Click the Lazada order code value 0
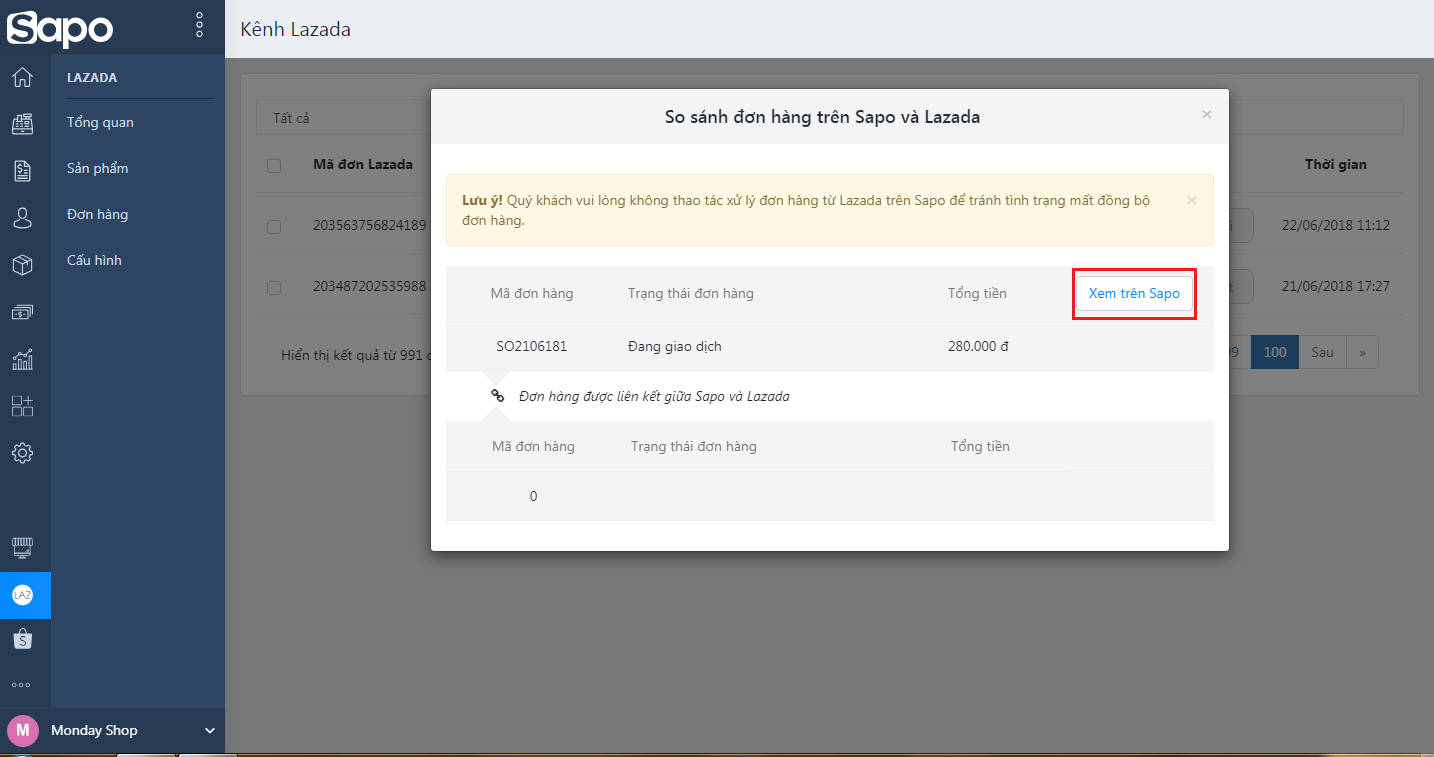The image size is (1434, 757). pyautogui.click(x=533, y=496)
